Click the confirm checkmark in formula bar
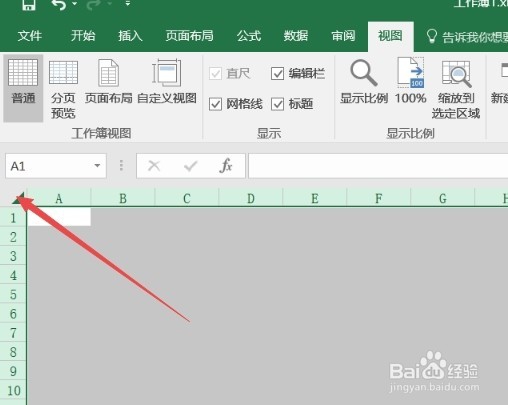 coord(190,166)
